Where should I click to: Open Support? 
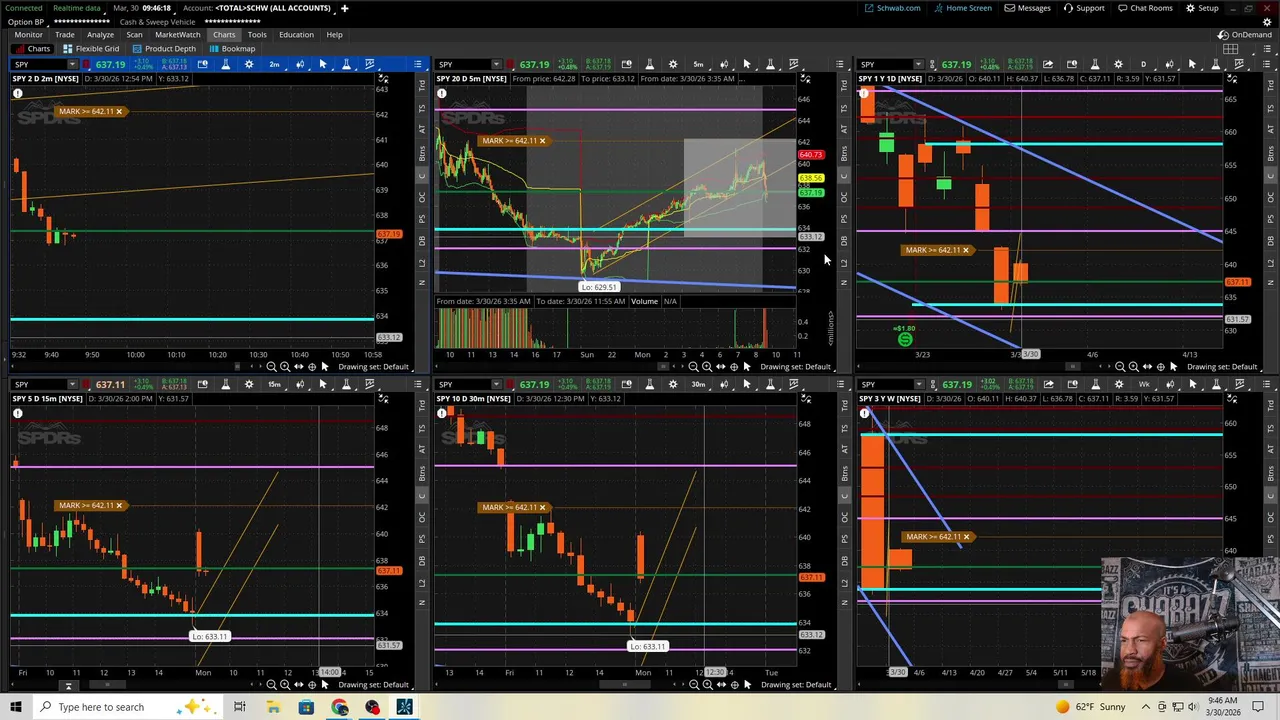coord(1084,8)
